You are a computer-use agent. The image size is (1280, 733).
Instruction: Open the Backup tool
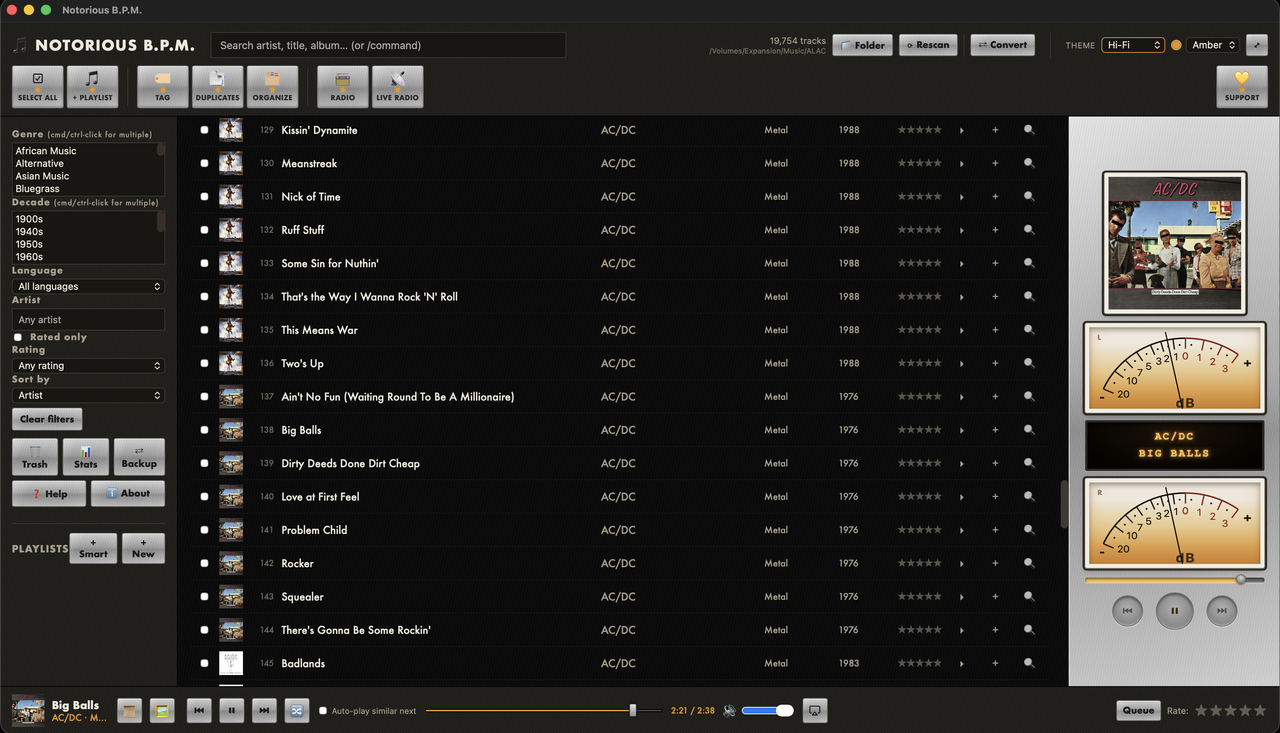[139, 457]
